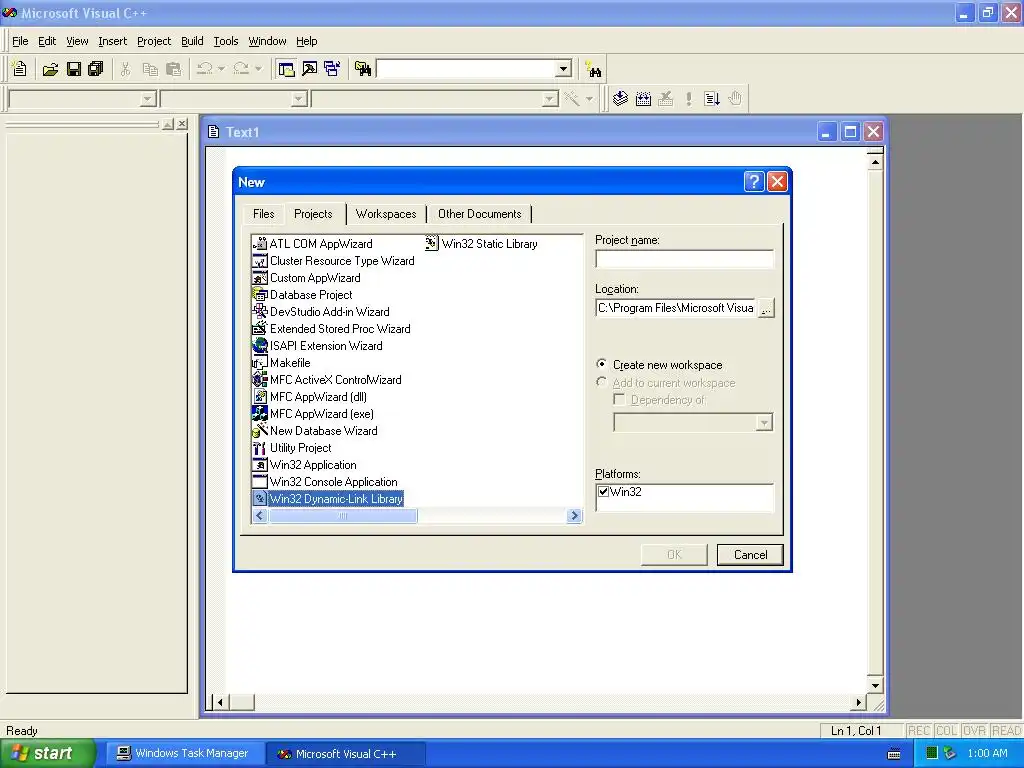Click the New dialog help question icon
1024x768 pixels.
(x=754, y=182)
